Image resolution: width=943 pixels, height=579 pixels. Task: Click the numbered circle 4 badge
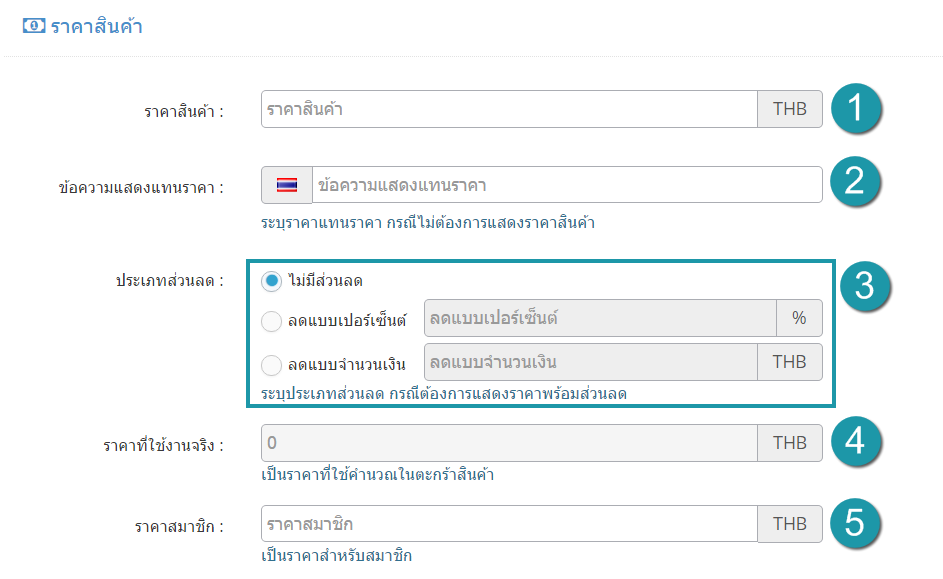pyautogui.click(x=856, y=442)
